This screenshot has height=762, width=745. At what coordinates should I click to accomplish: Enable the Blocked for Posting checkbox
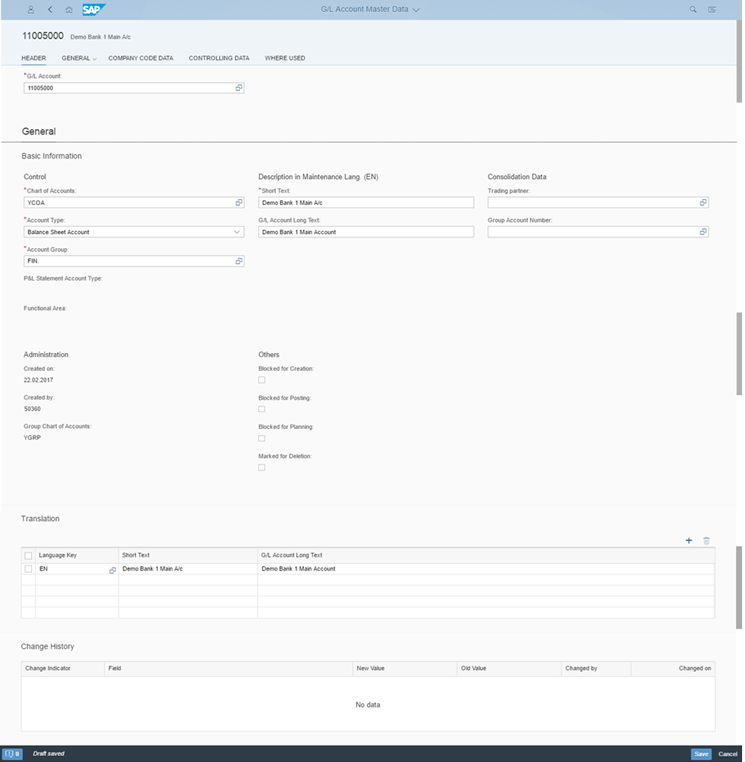262,409
